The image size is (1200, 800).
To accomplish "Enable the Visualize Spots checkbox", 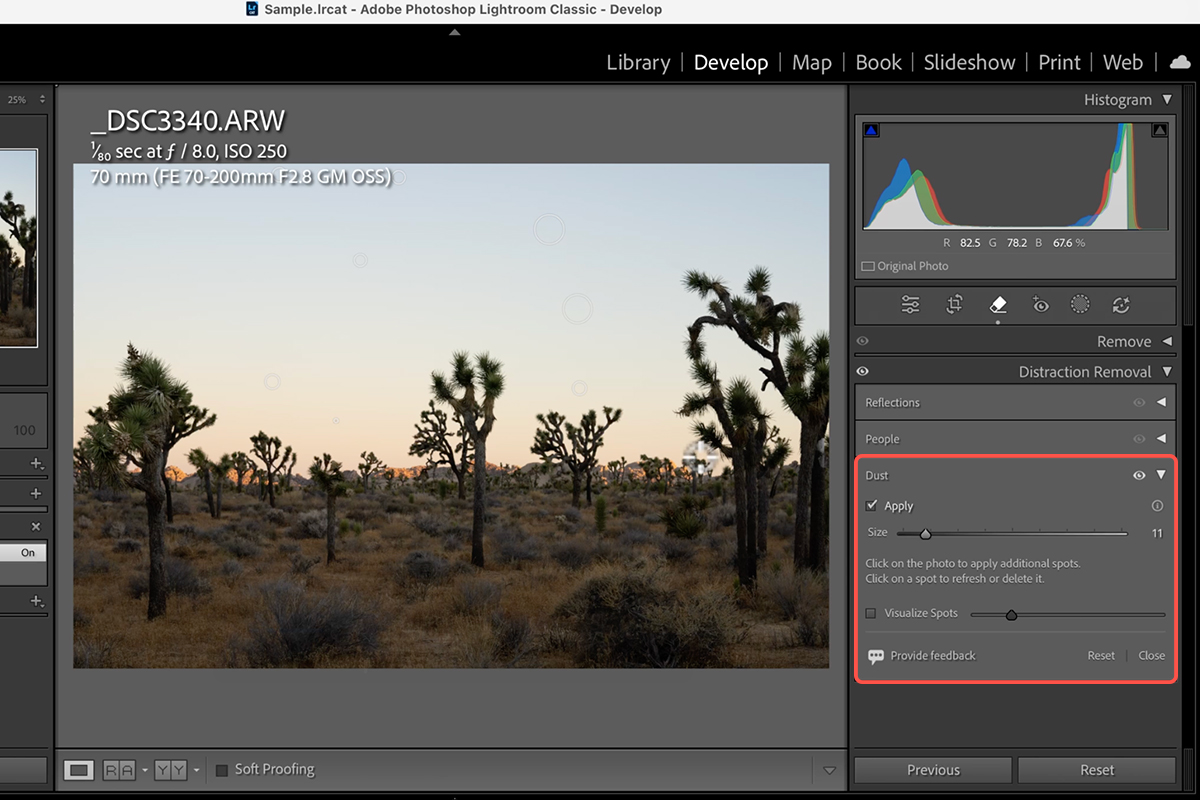I will coord(871,613).
